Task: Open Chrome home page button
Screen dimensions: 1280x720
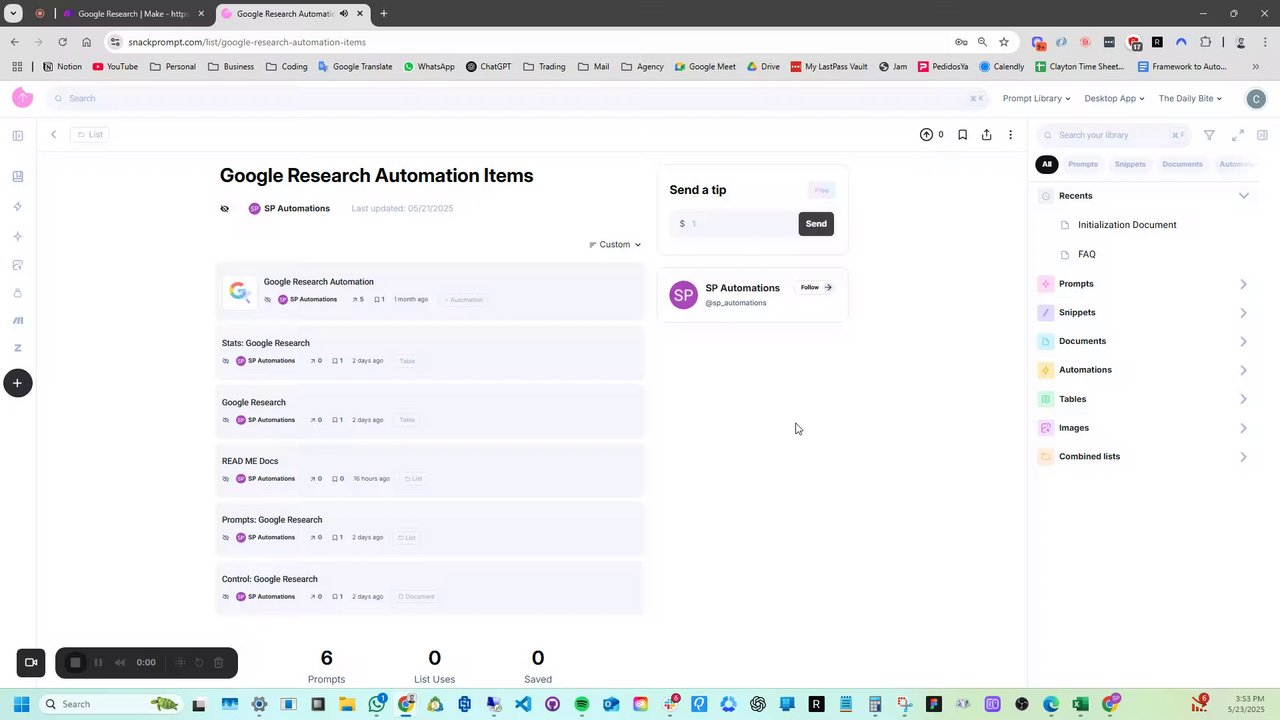Action: 86,42
